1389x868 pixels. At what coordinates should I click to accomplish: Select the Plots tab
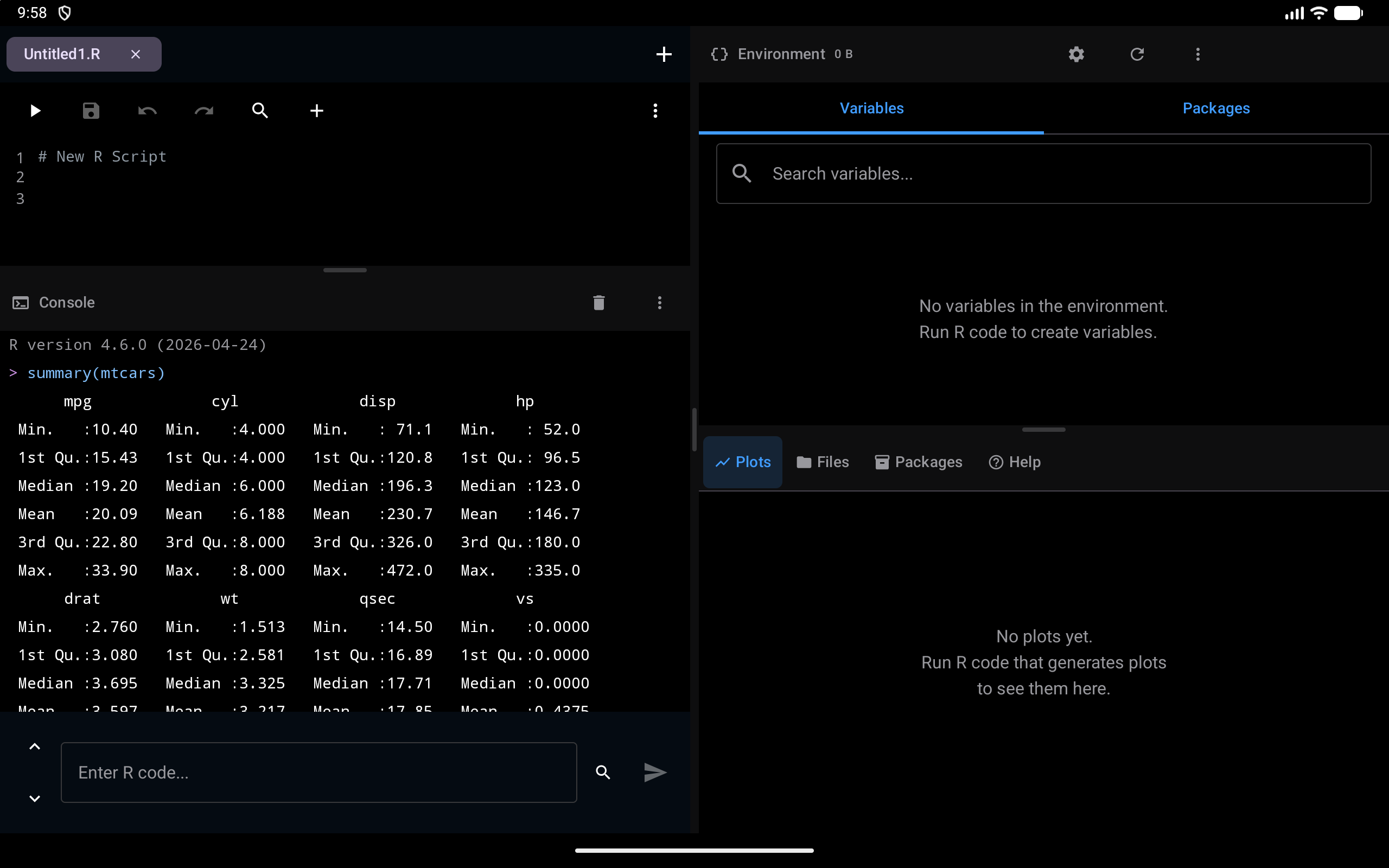pyautogui.click(x=742, y=462)
